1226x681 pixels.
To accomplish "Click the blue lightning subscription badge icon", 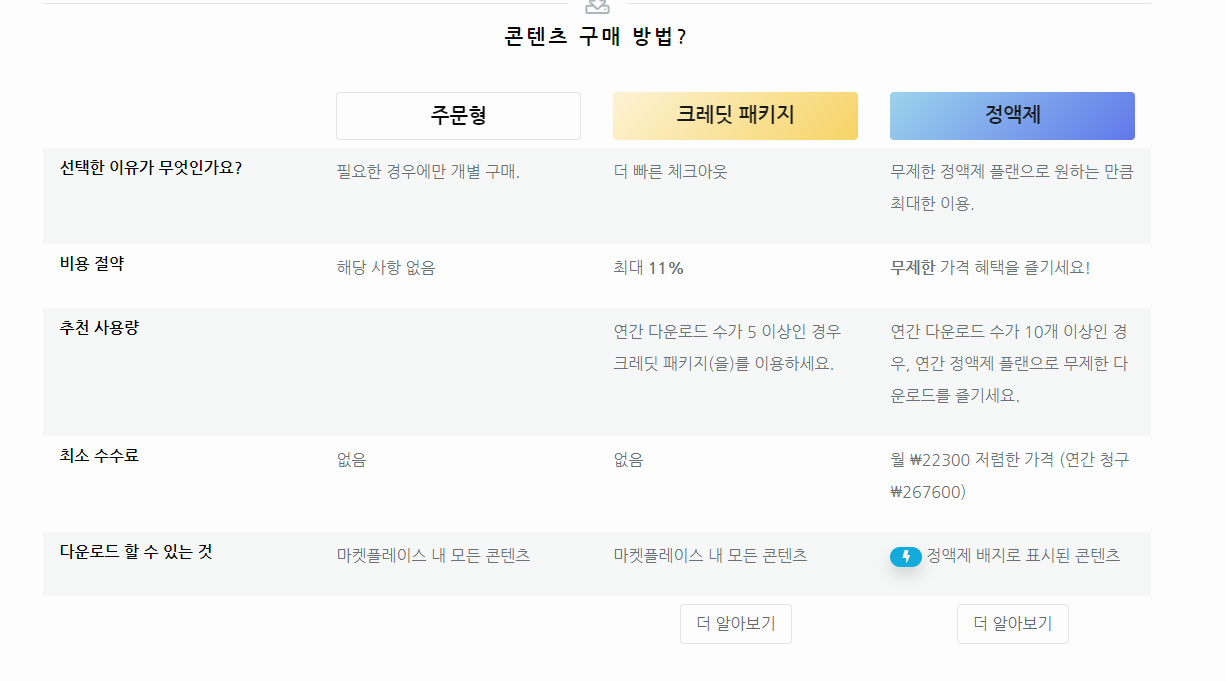I will coord(905,557).
